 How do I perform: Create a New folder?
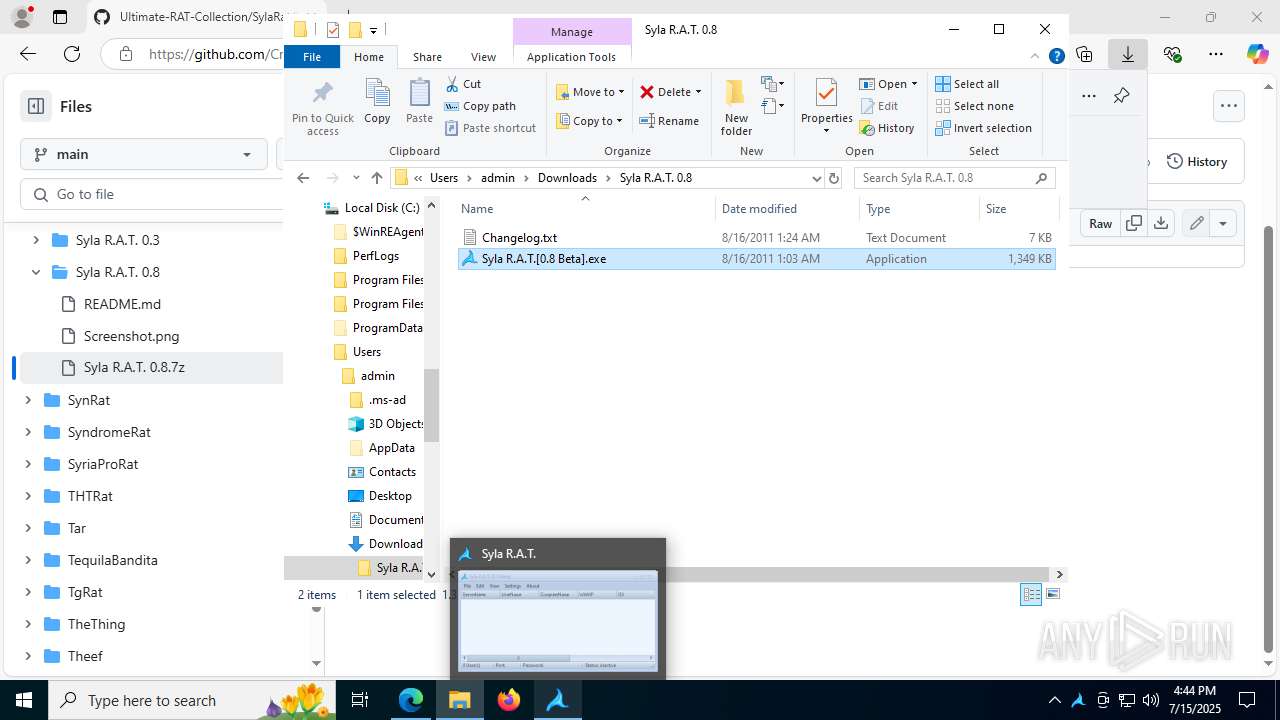click(736, 107)
